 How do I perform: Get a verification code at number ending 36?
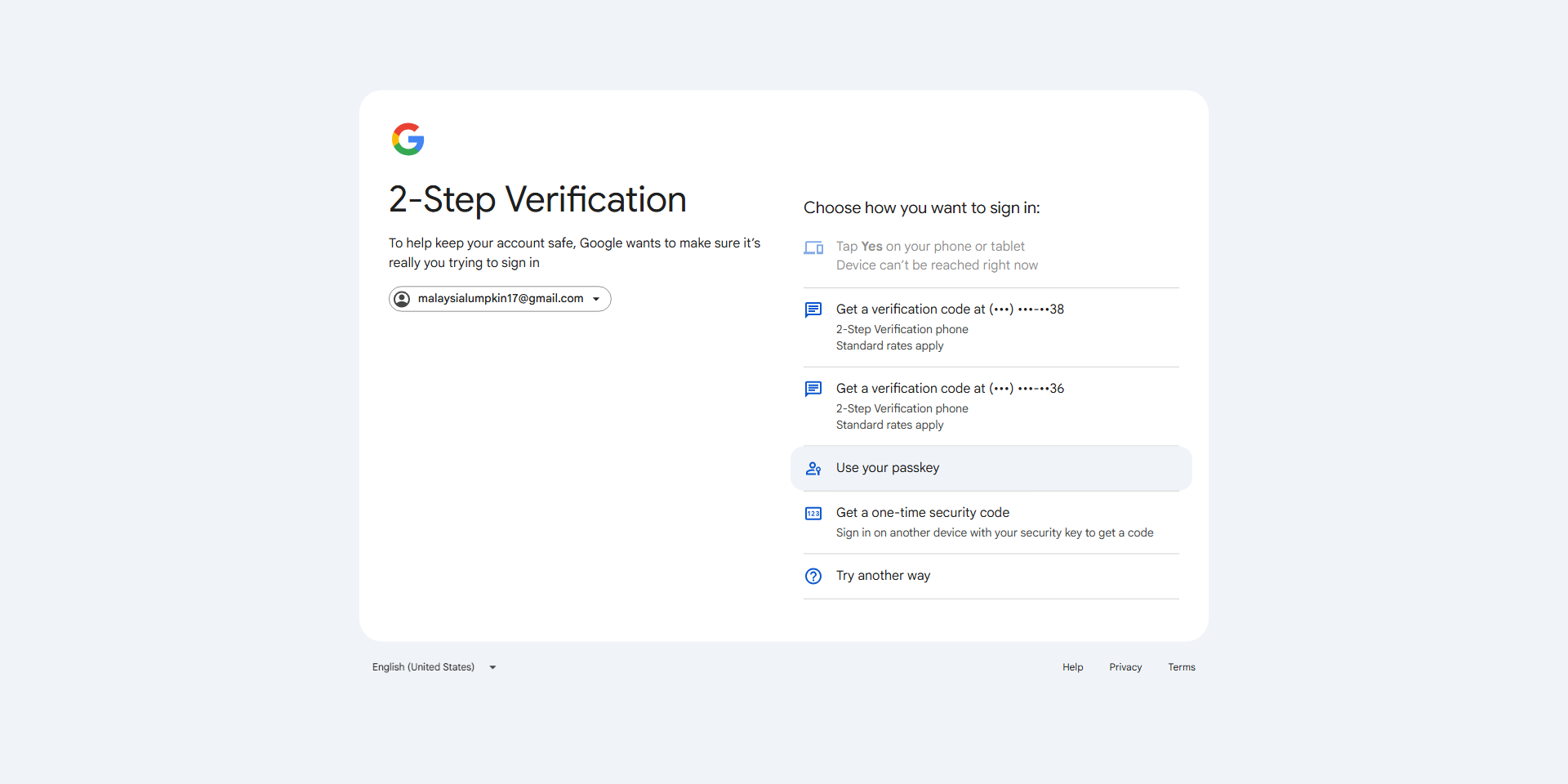(x=991, y=407)
